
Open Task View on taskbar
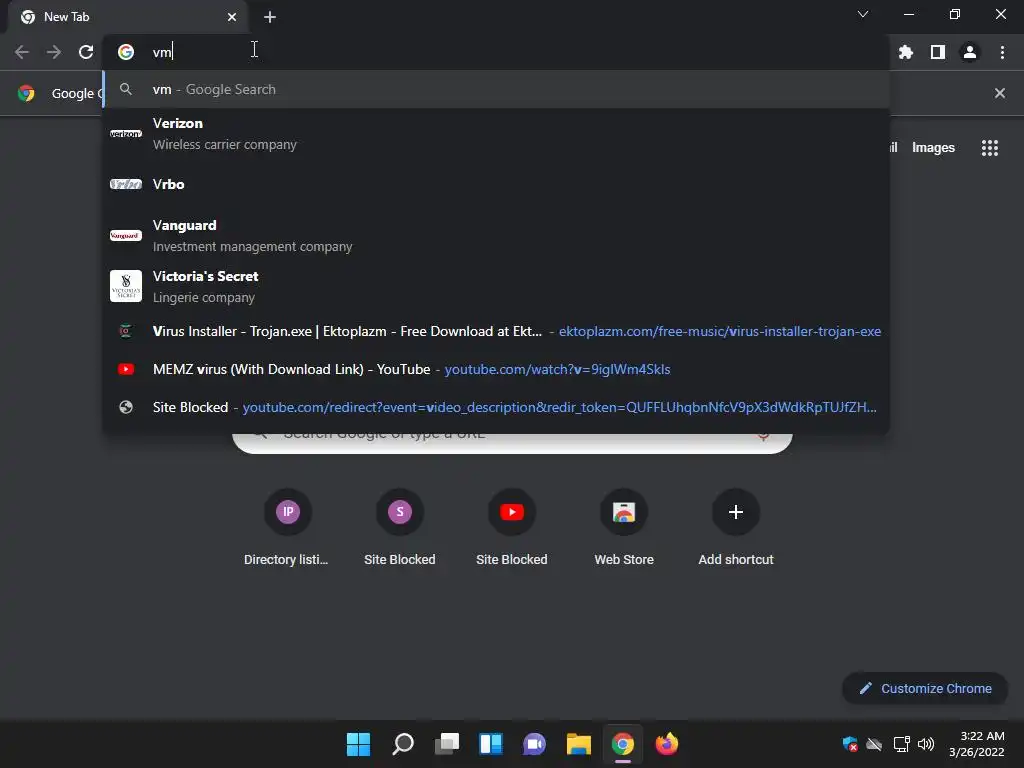(x=447, y=744)
